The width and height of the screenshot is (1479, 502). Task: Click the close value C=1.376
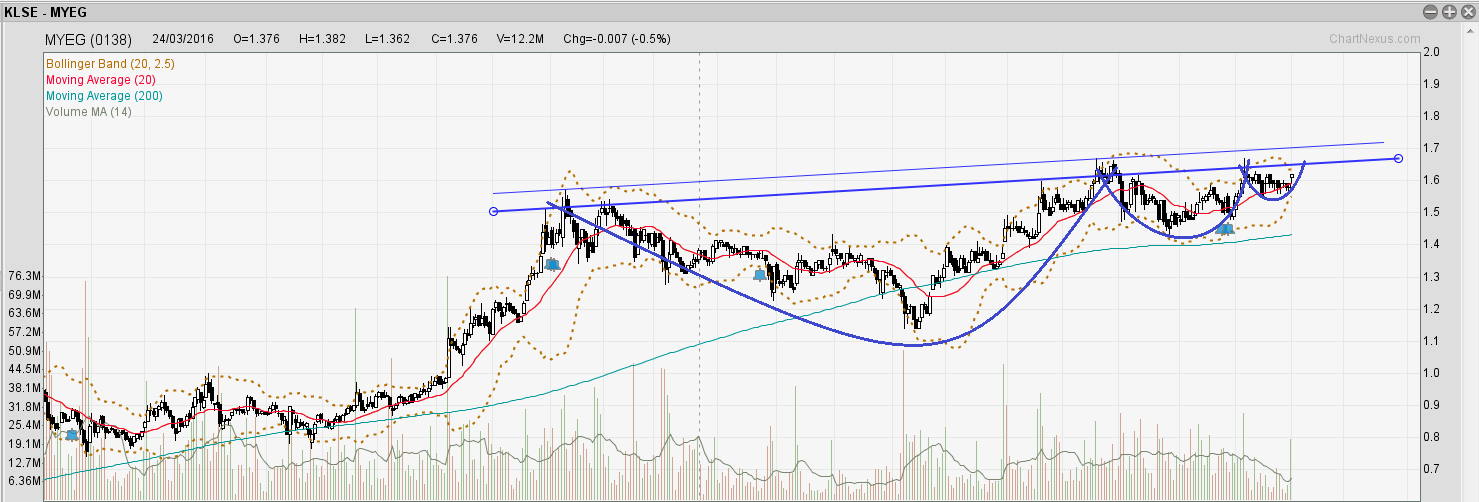(x=454, y=39)
